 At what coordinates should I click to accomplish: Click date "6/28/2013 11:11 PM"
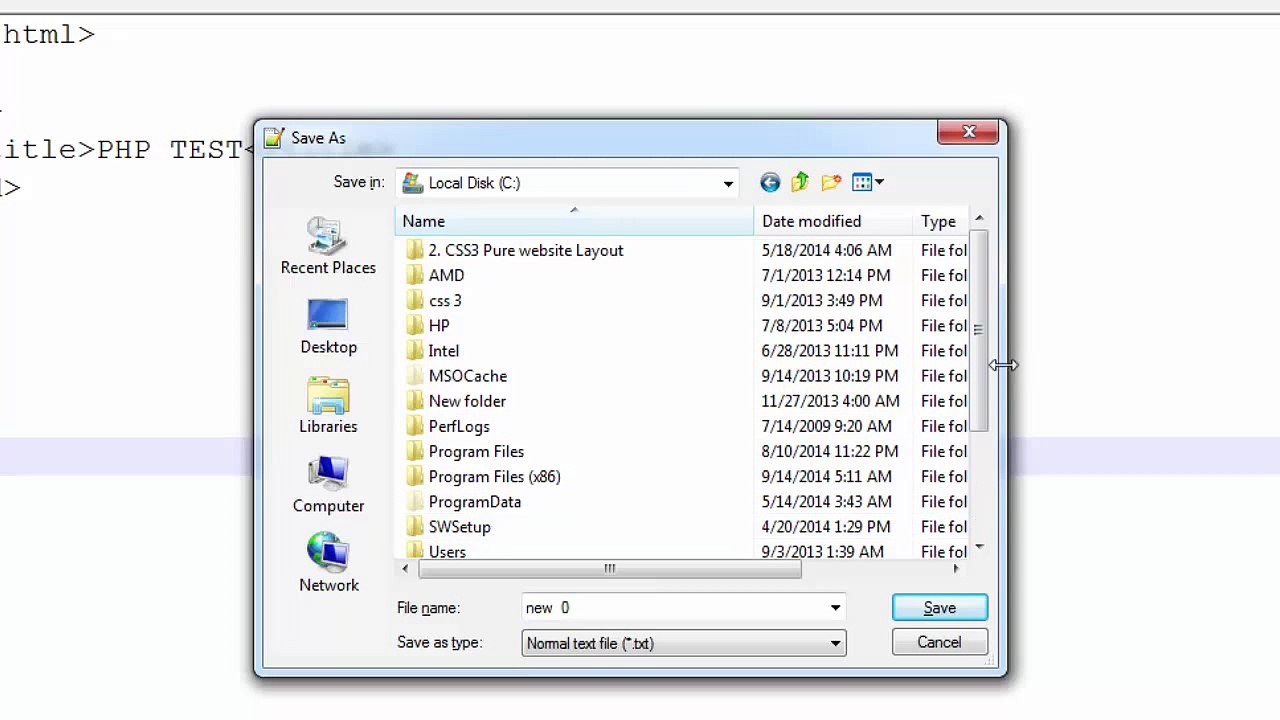coord(830,350)
